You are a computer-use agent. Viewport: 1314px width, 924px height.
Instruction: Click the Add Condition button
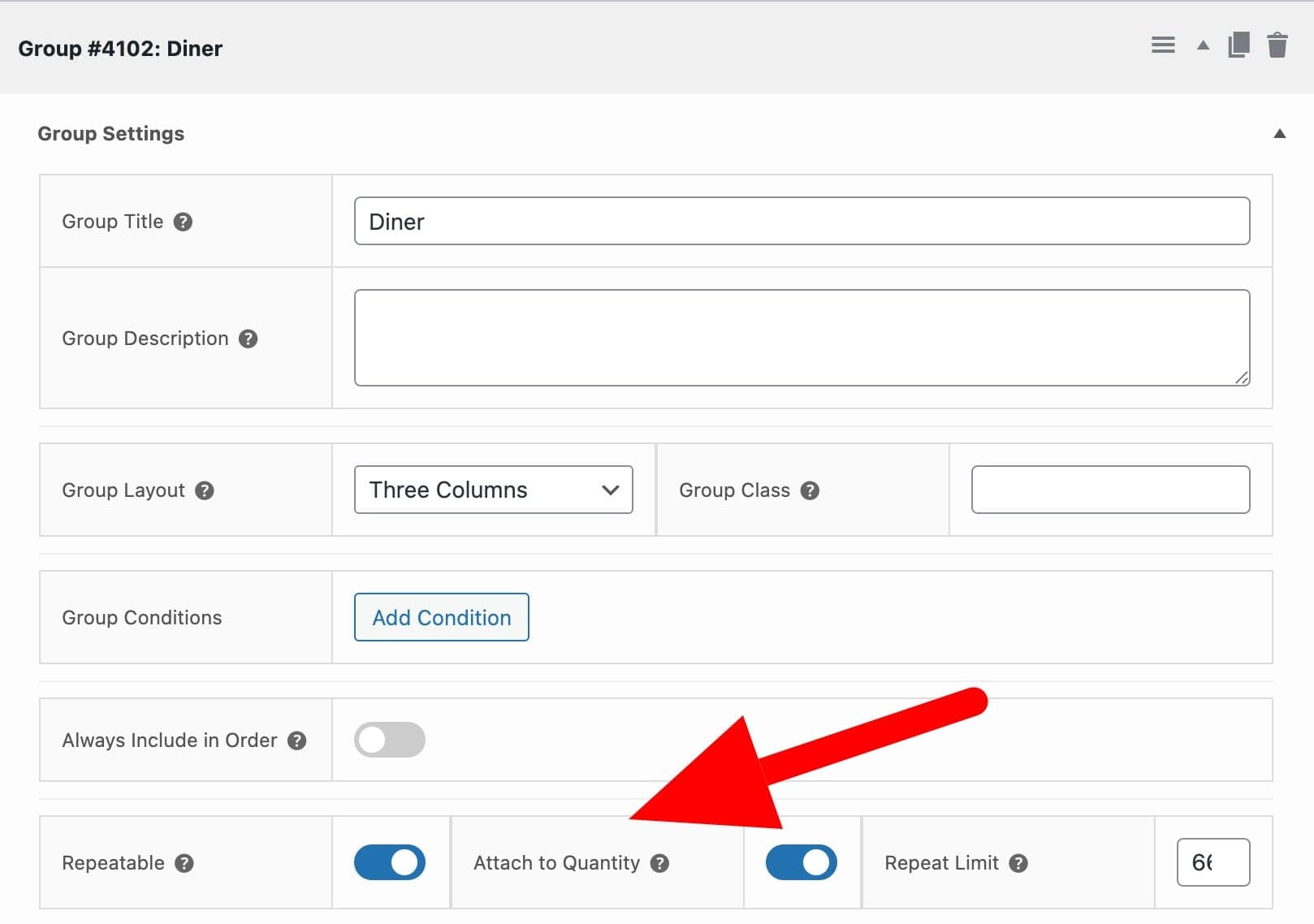[x=441, y=617]
